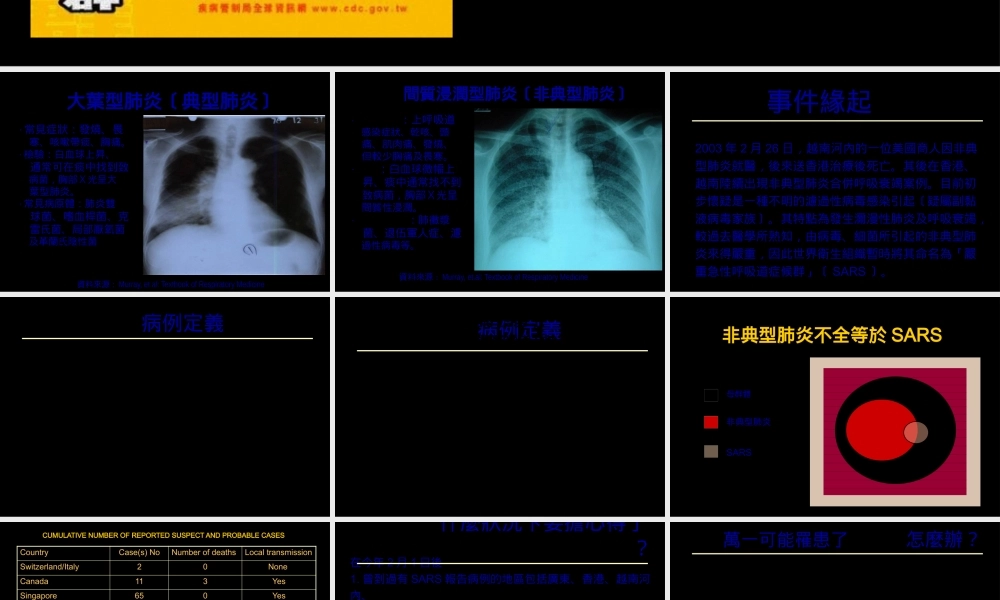
Task: Click the Canada row showing 3 deaths
Action: [x=163, y=581]
